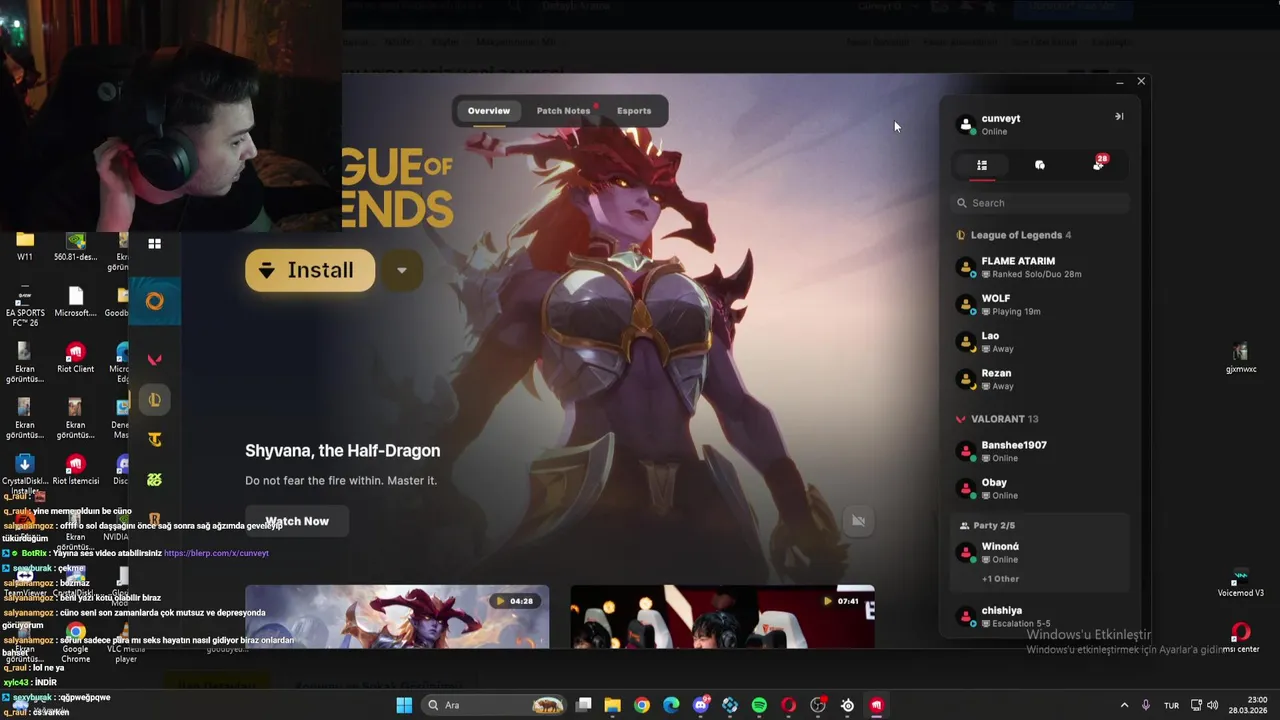Open File Explorer from the taskbar

point(613,705)
